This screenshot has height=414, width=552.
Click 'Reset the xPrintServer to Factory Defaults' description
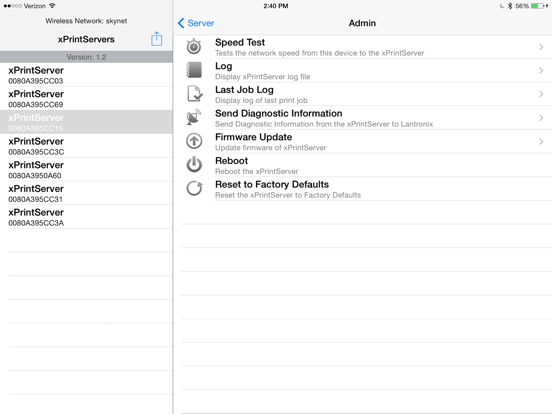(x=288, y=195)
